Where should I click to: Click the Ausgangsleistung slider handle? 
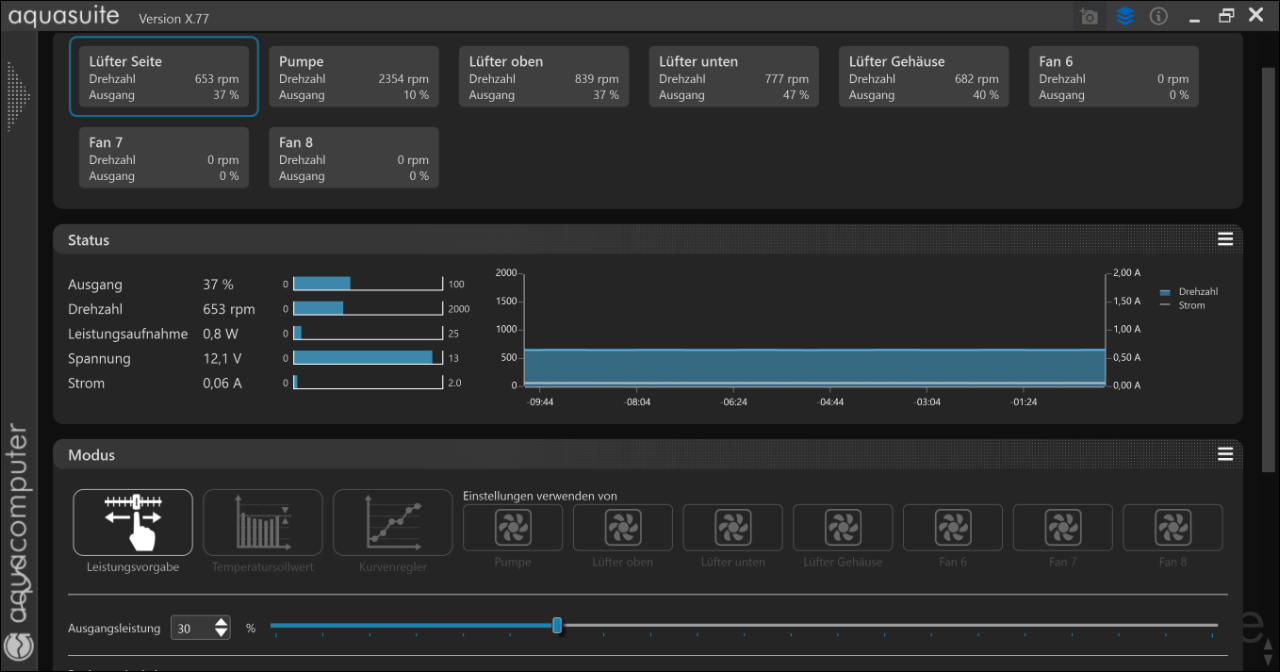click(557, 626)
